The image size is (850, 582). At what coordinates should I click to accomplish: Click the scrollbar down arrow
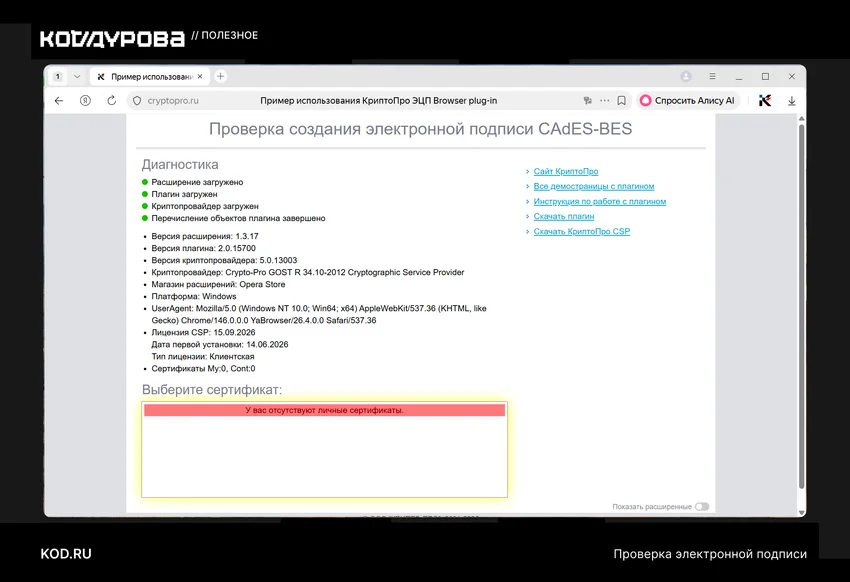click(801, 512)
